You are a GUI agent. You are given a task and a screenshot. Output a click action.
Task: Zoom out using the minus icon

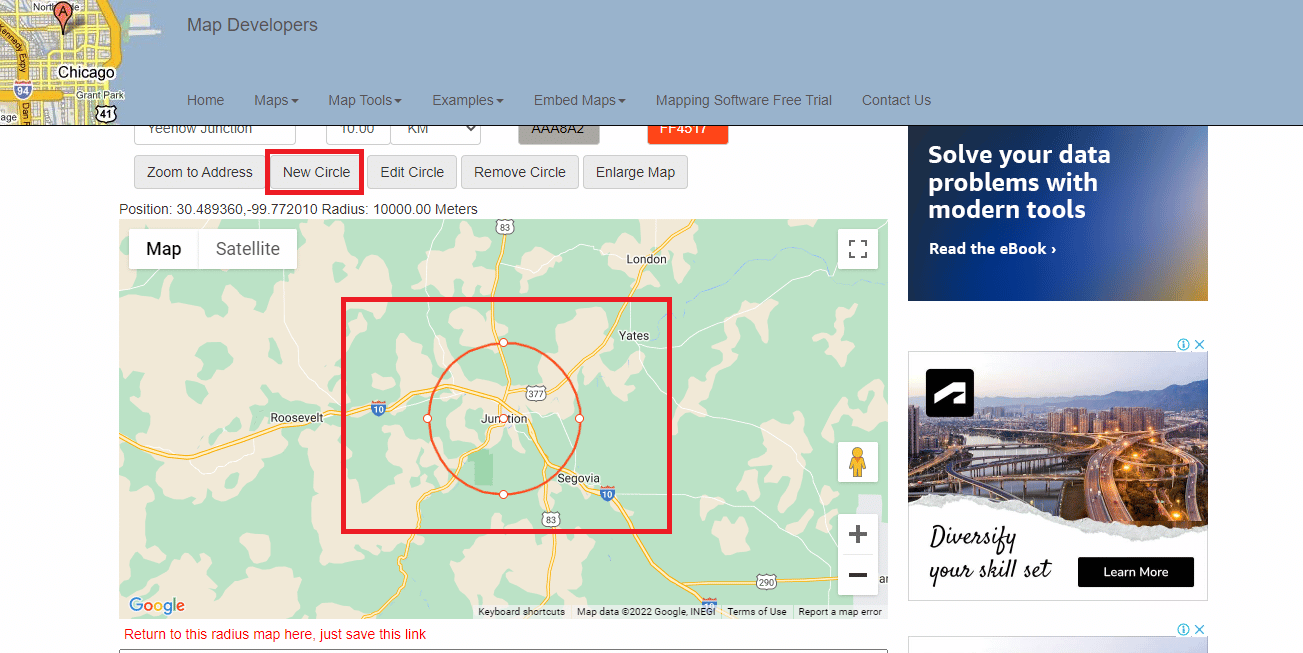(857, 575)
